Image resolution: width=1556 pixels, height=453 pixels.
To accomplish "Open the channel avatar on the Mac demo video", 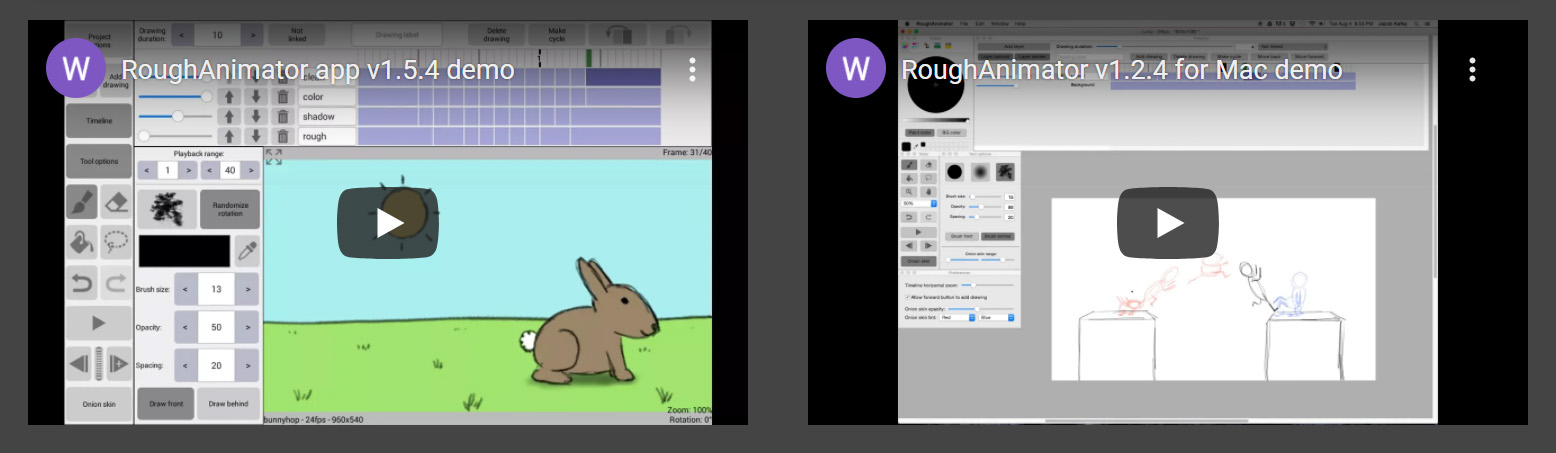I will pos(856,68).
